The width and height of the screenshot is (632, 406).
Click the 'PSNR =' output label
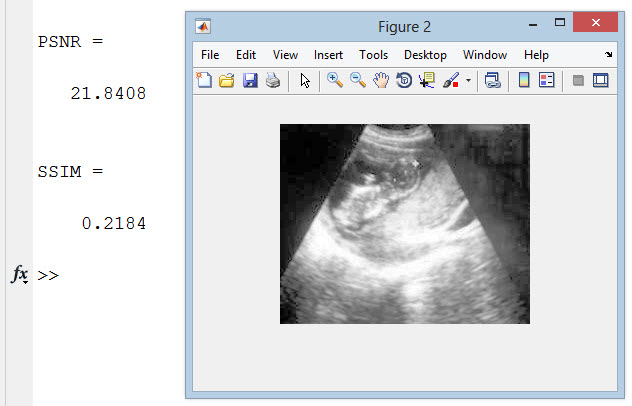pos(71,42)
